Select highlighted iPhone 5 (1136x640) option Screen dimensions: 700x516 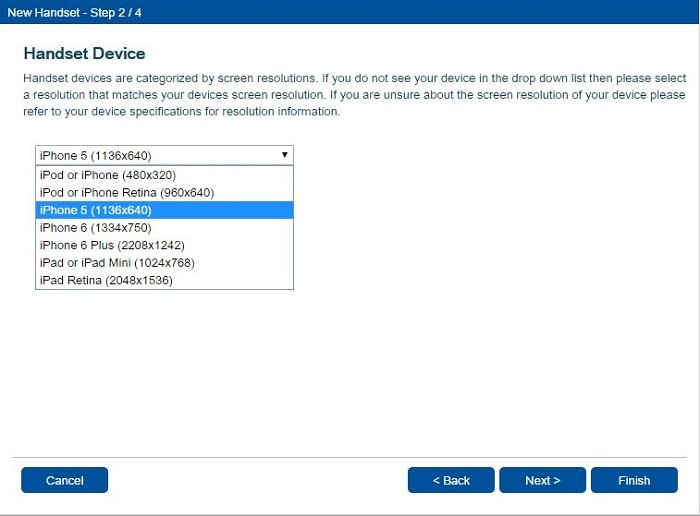point(164,210)
